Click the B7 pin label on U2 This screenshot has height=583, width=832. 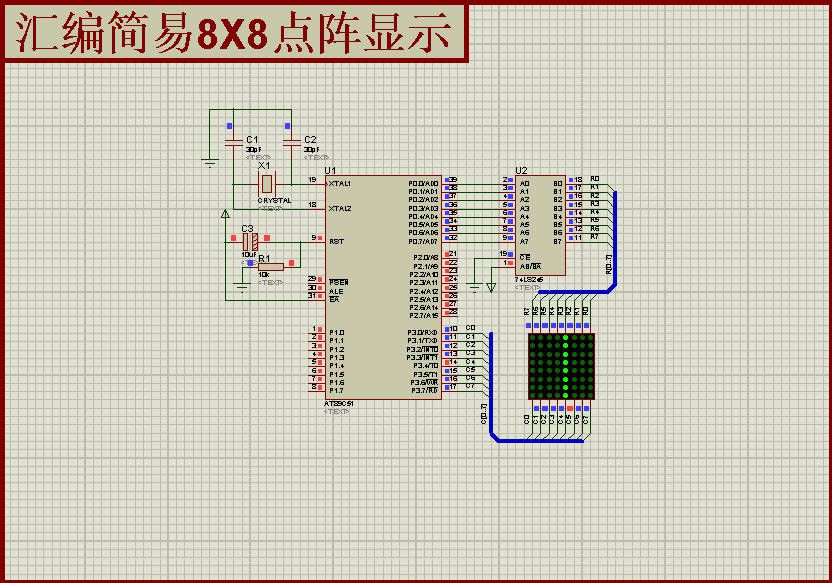click(558, 241)
